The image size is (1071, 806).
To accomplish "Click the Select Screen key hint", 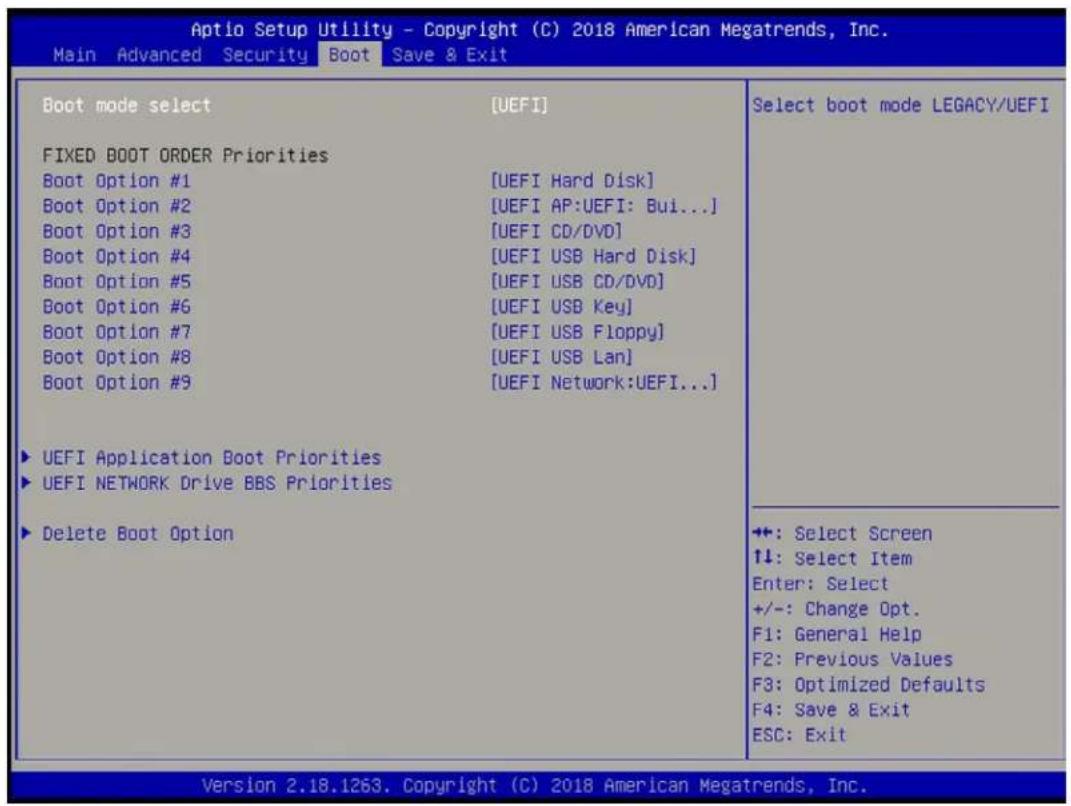I will pyautogui.click(x=842, y=533).
